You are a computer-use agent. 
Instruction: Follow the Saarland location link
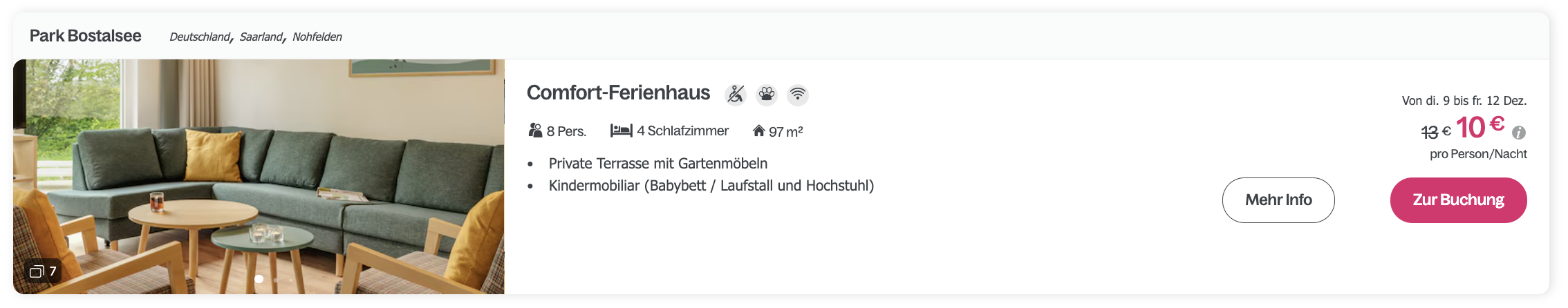click(261, 37)
